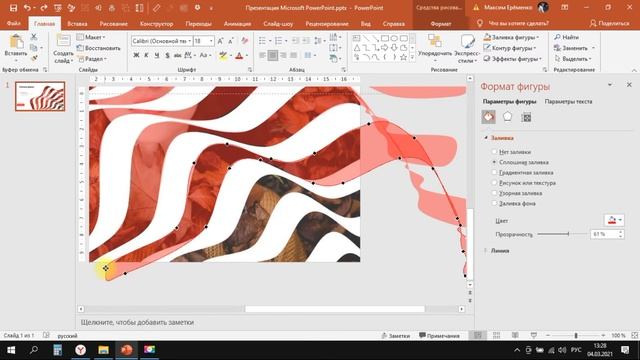Click the notes area to add notes
The image size is (640, 360).
[x=275, y=322]
